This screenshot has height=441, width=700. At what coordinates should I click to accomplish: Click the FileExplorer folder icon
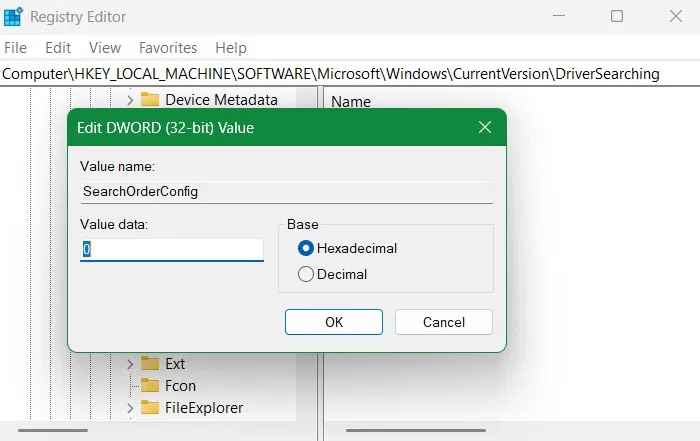150,407
